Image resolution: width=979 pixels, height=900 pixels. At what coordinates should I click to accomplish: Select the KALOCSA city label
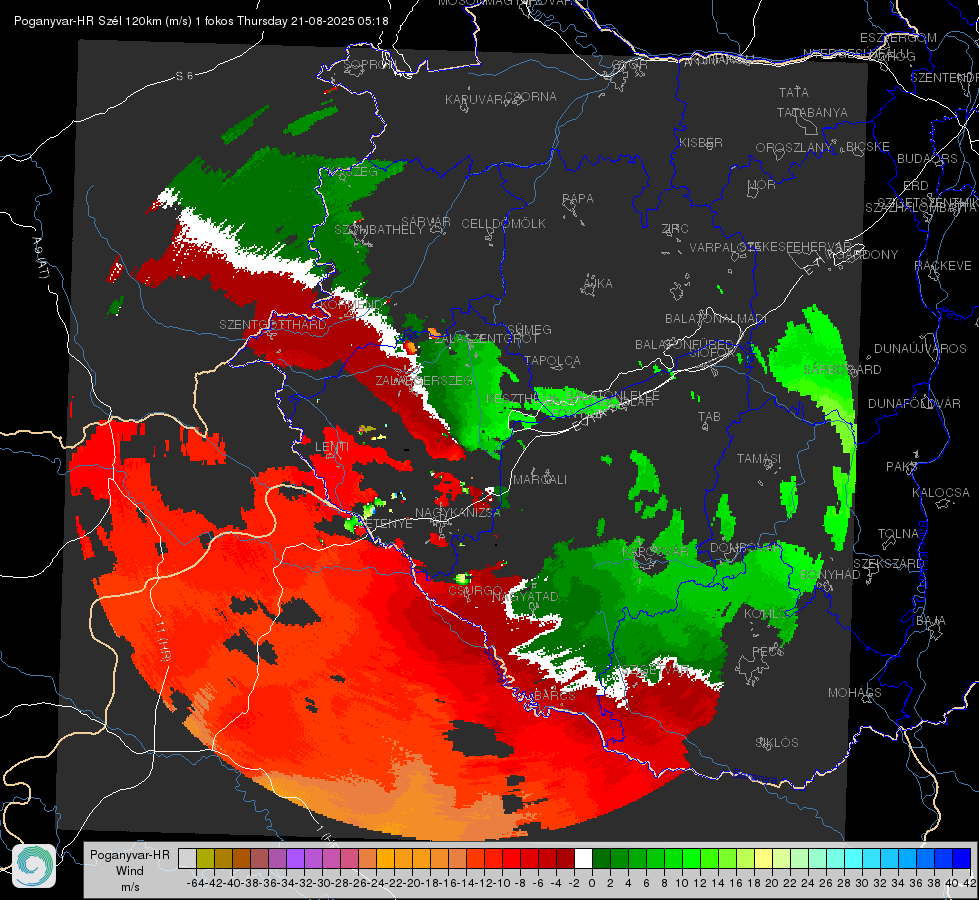pyautogui.click(x=940, y=493)
